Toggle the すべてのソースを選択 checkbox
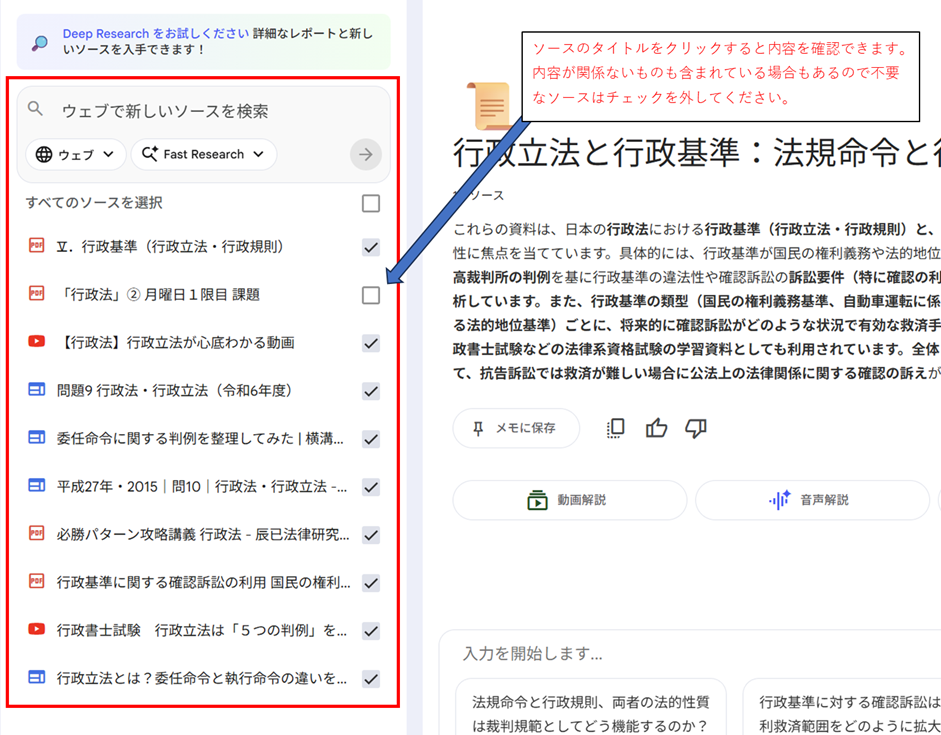The width and height of the screenshot is (941, 735). point(371,203)
